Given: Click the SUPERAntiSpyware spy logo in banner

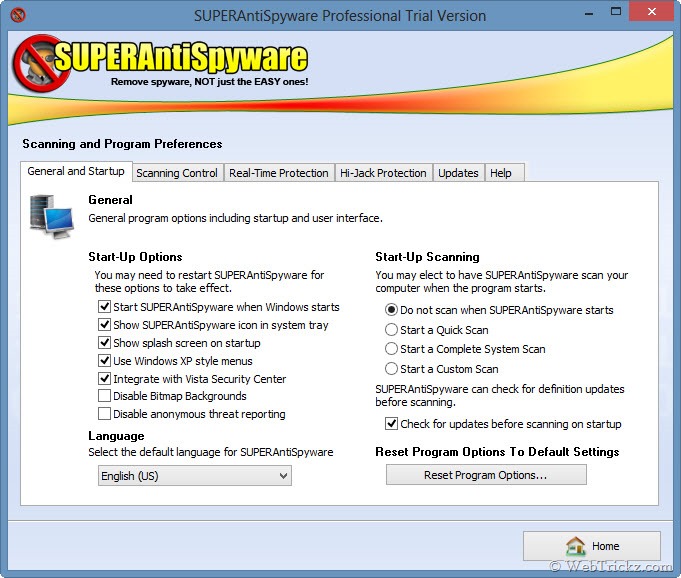Looking at the screenshot, I should point(41,63).
